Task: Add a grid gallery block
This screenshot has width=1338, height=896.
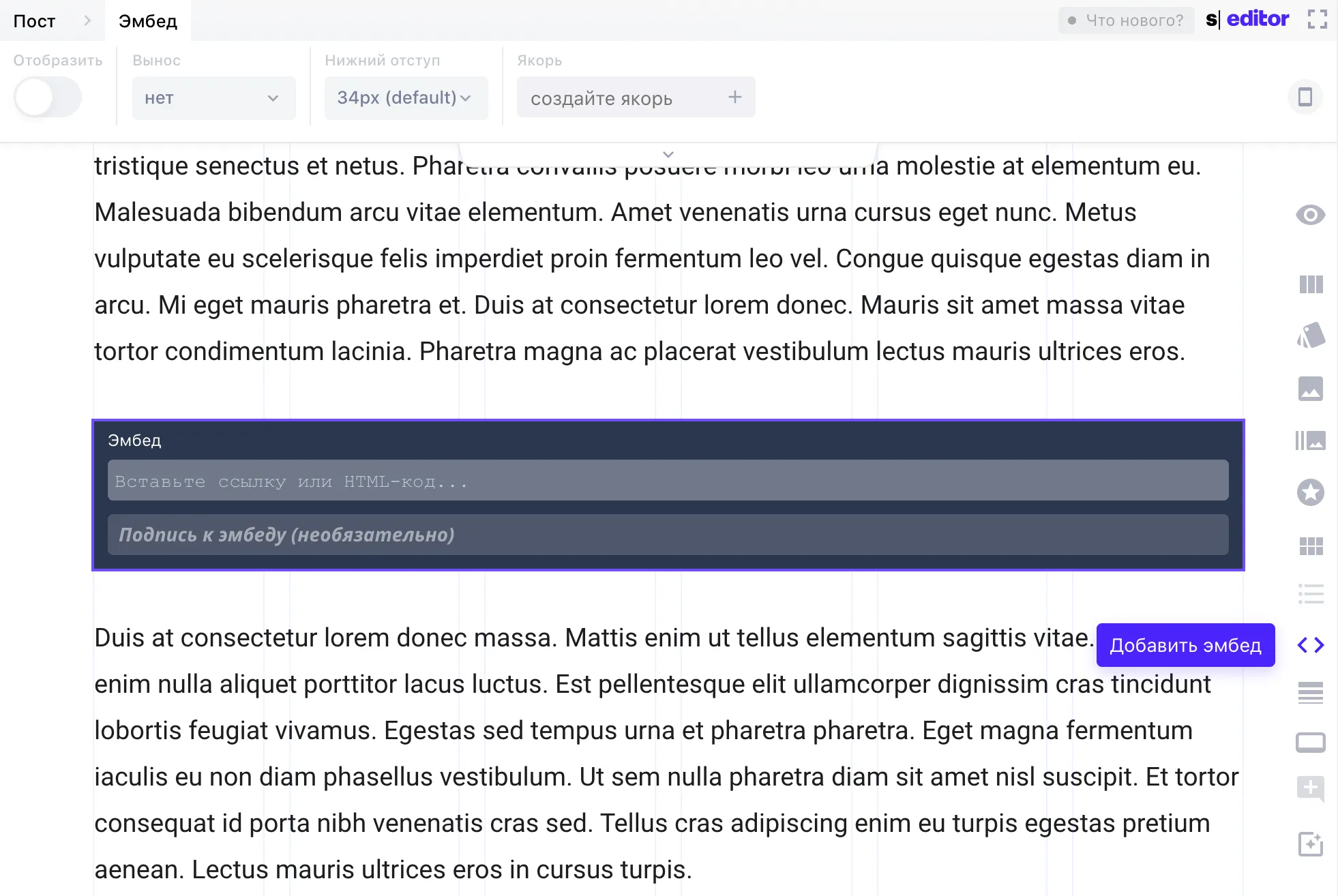Action: 1311,546
